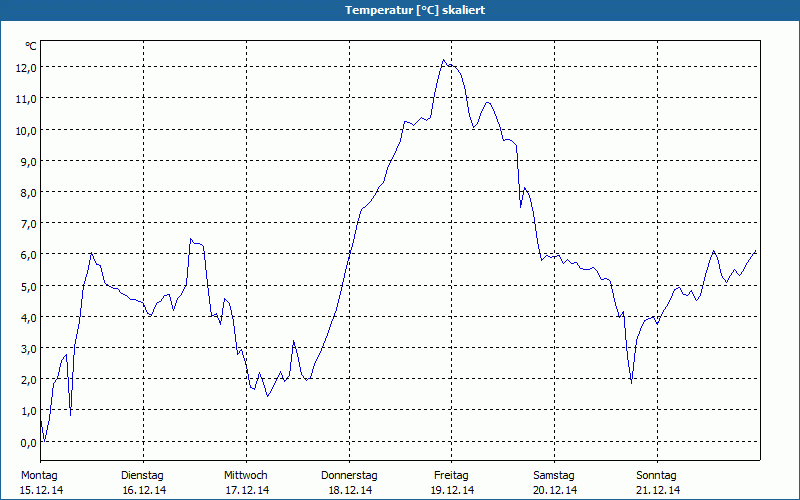Click the 3,0 y-axis label

tap(29, 348)
